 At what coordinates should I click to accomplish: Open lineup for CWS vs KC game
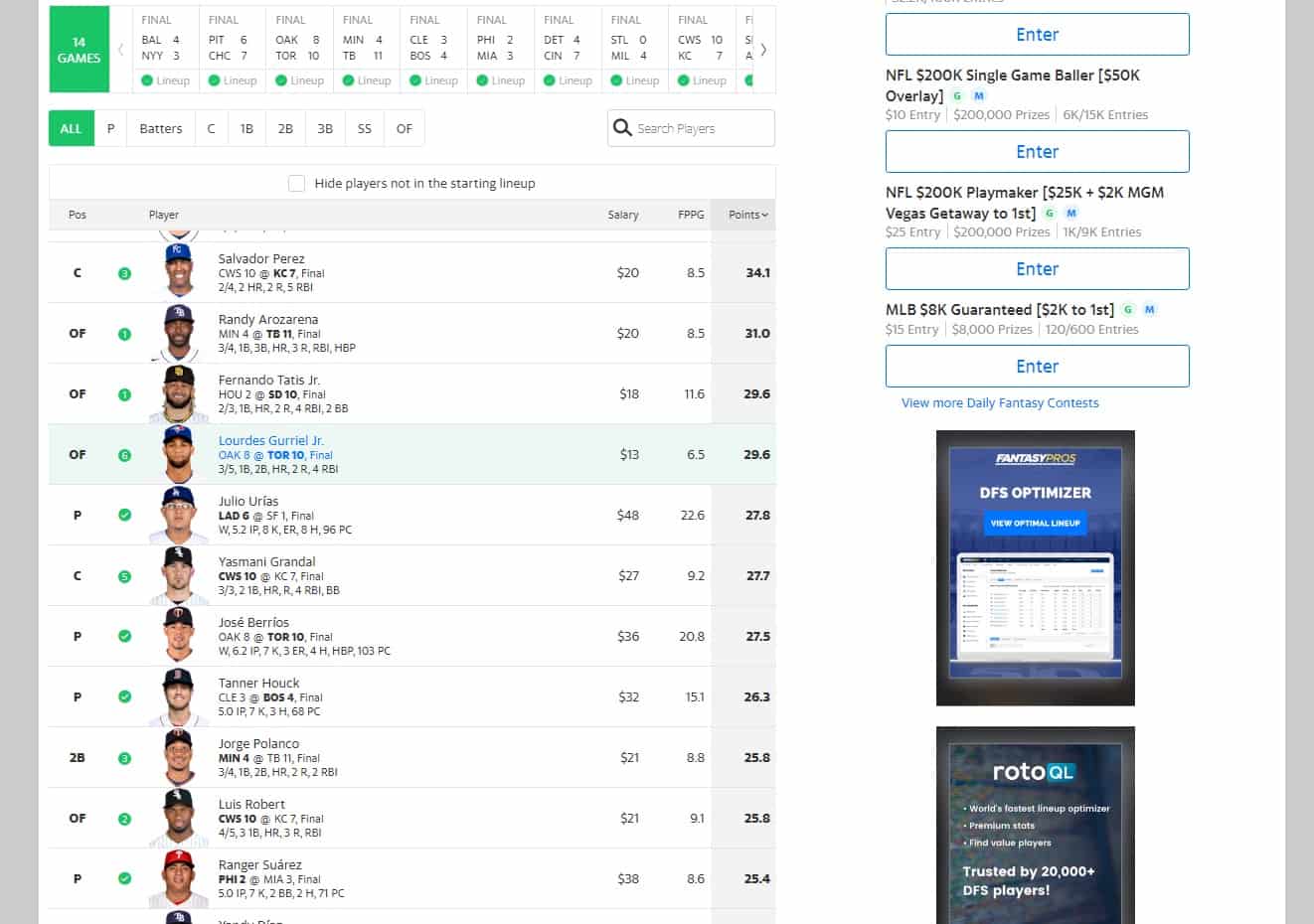(703, 80)
